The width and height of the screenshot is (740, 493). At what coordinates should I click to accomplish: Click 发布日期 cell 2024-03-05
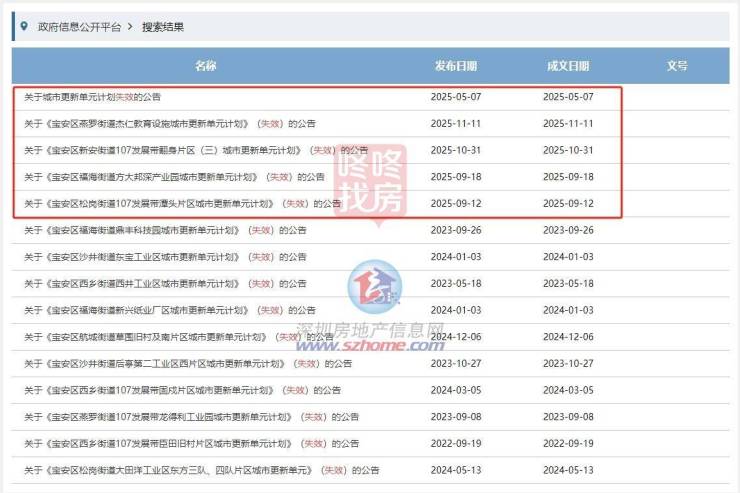[x=456, y=390]
